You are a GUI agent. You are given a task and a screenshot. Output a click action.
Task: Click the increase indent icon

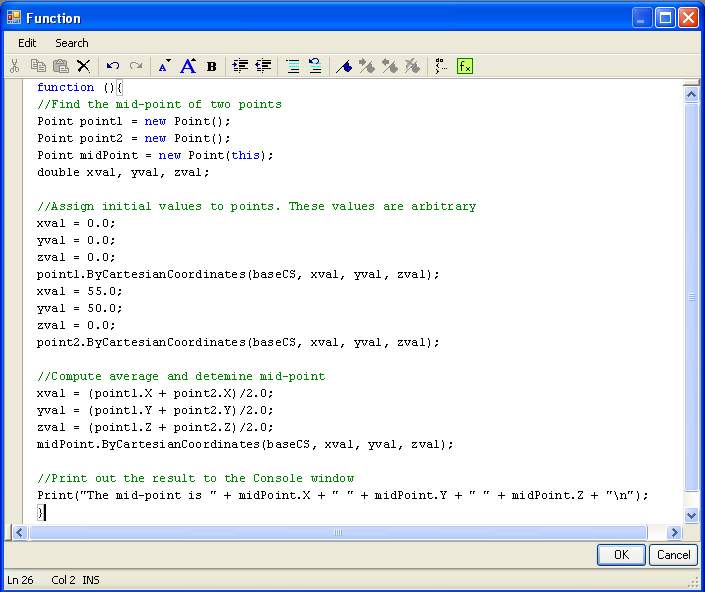pyautogui.click(x=240, y=66)
